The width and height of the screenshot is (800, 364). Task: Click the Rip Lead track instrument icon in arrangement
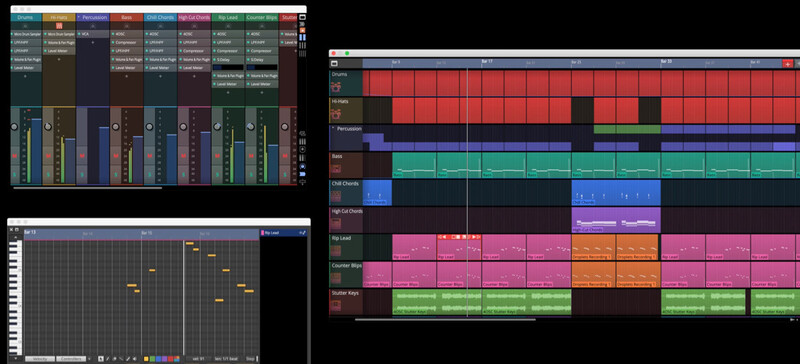click(x=336, y=251)
